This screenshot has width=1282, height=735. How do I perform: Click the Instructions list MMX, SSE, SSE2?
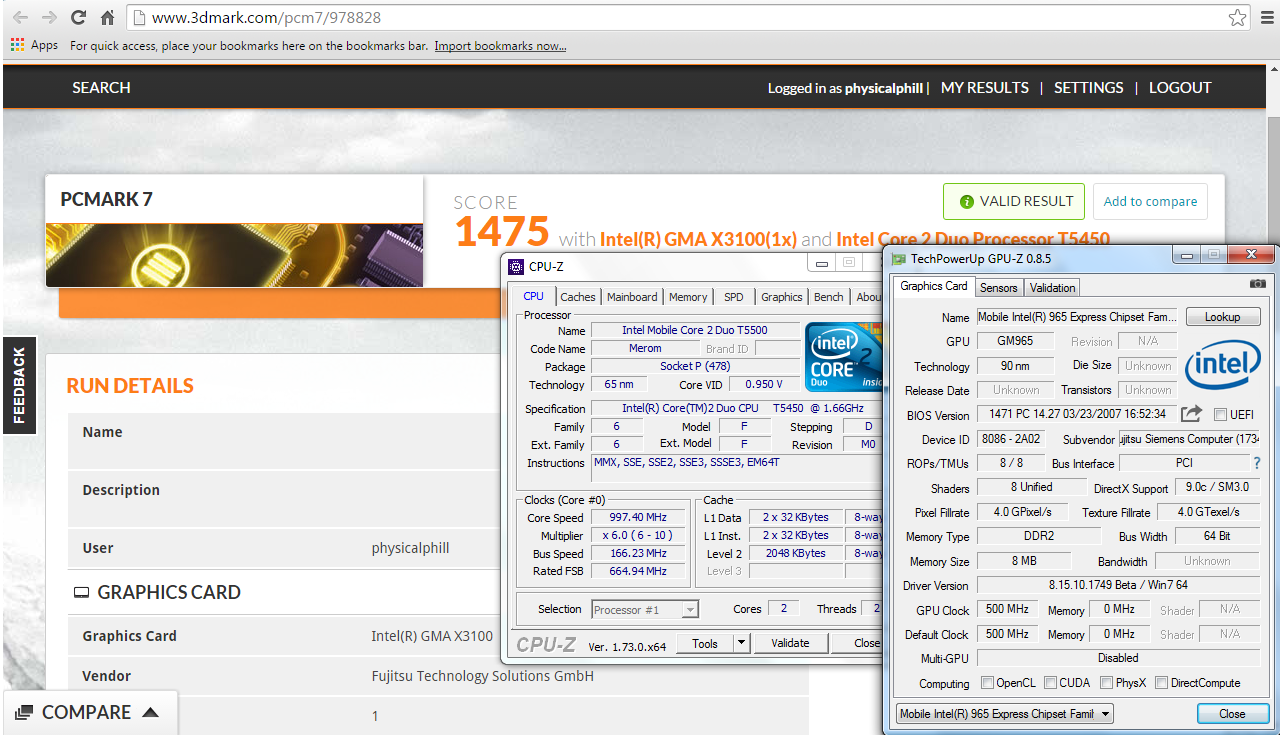coord(736,470)
